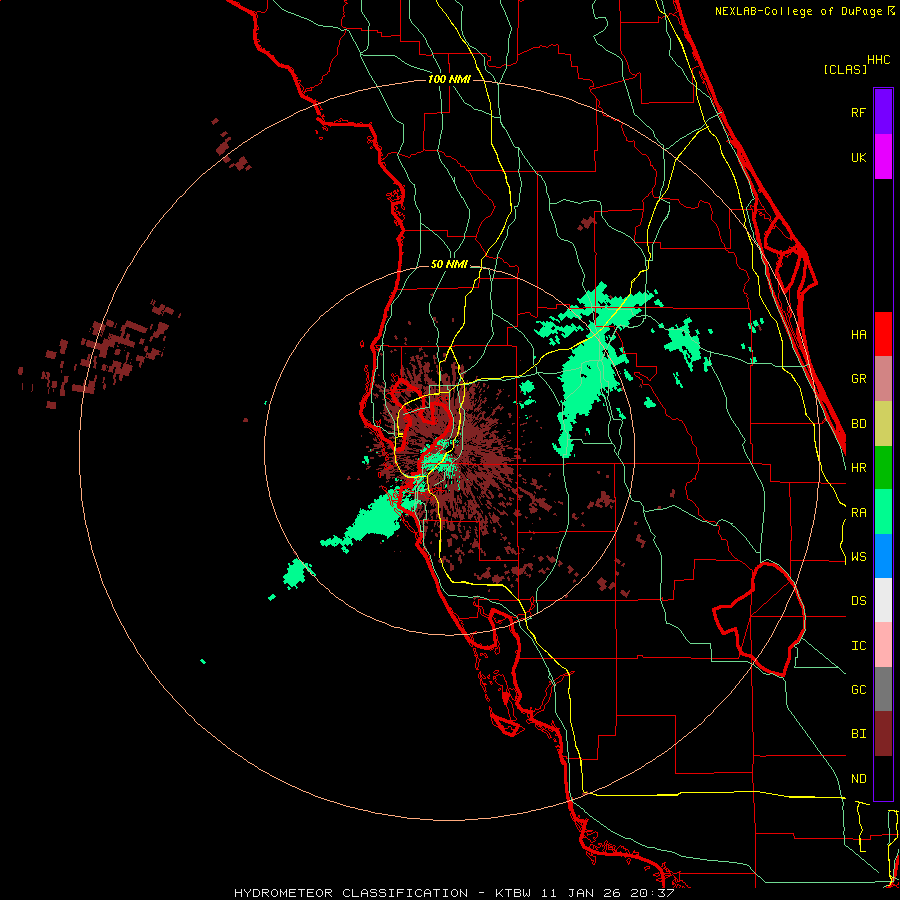This screenshot has width=900, height=900.
Task: Click the red HA legend color swatch
Action: [883, 334]
